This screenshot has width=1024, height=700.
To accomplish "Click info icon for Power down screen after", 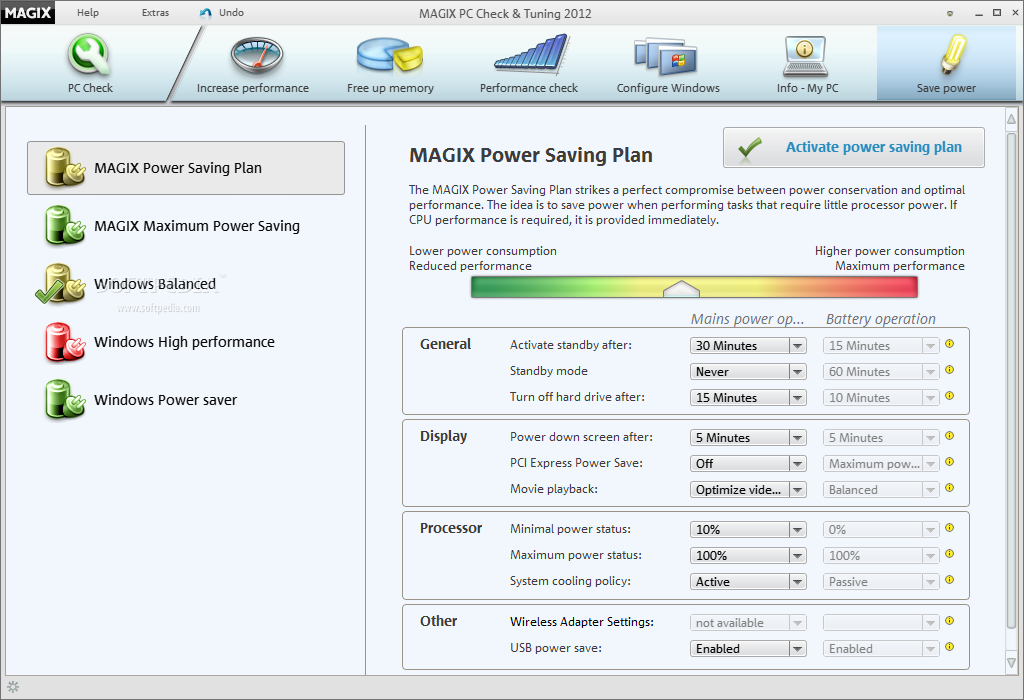I will (950, 436).
